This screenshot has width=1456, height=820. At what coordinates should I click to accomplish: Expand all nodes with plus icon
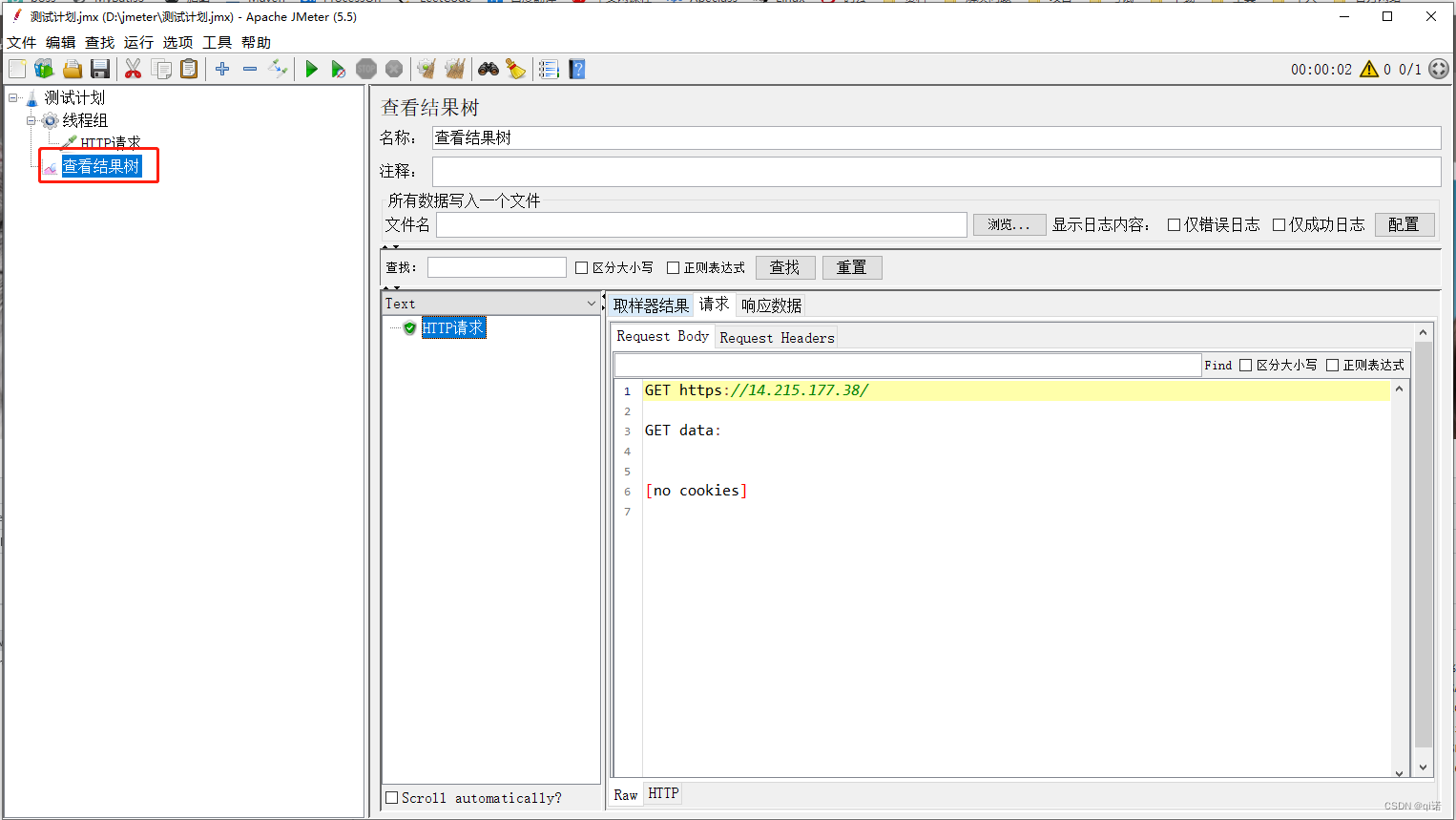pyautogui.click(x=222, y=69)
